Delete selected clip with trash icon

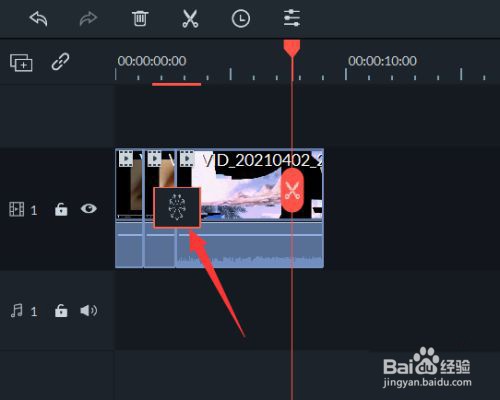coord(140,18)
